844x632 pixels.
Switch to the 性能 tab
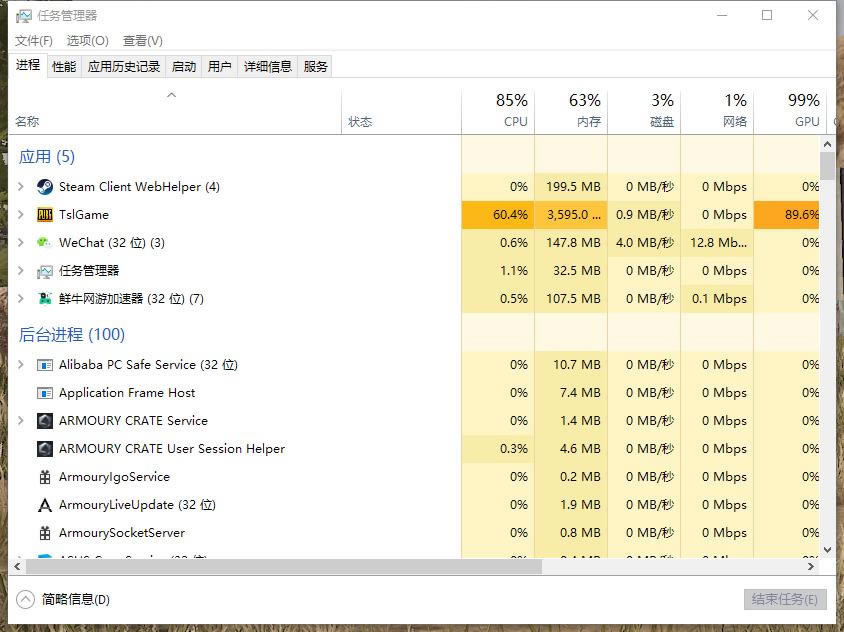(64, 67)
